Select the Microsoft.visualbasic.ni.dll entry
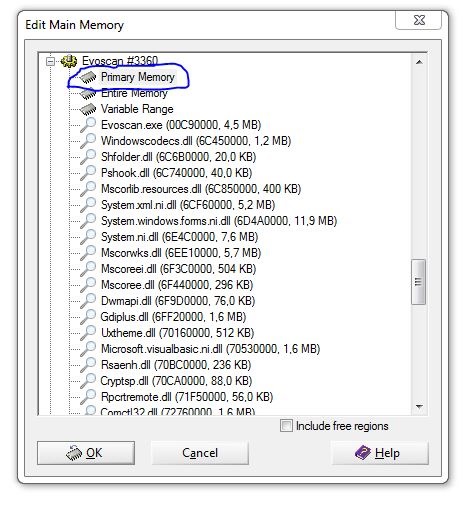The height and width of the screenshot is (514, 474). point(210,349)
